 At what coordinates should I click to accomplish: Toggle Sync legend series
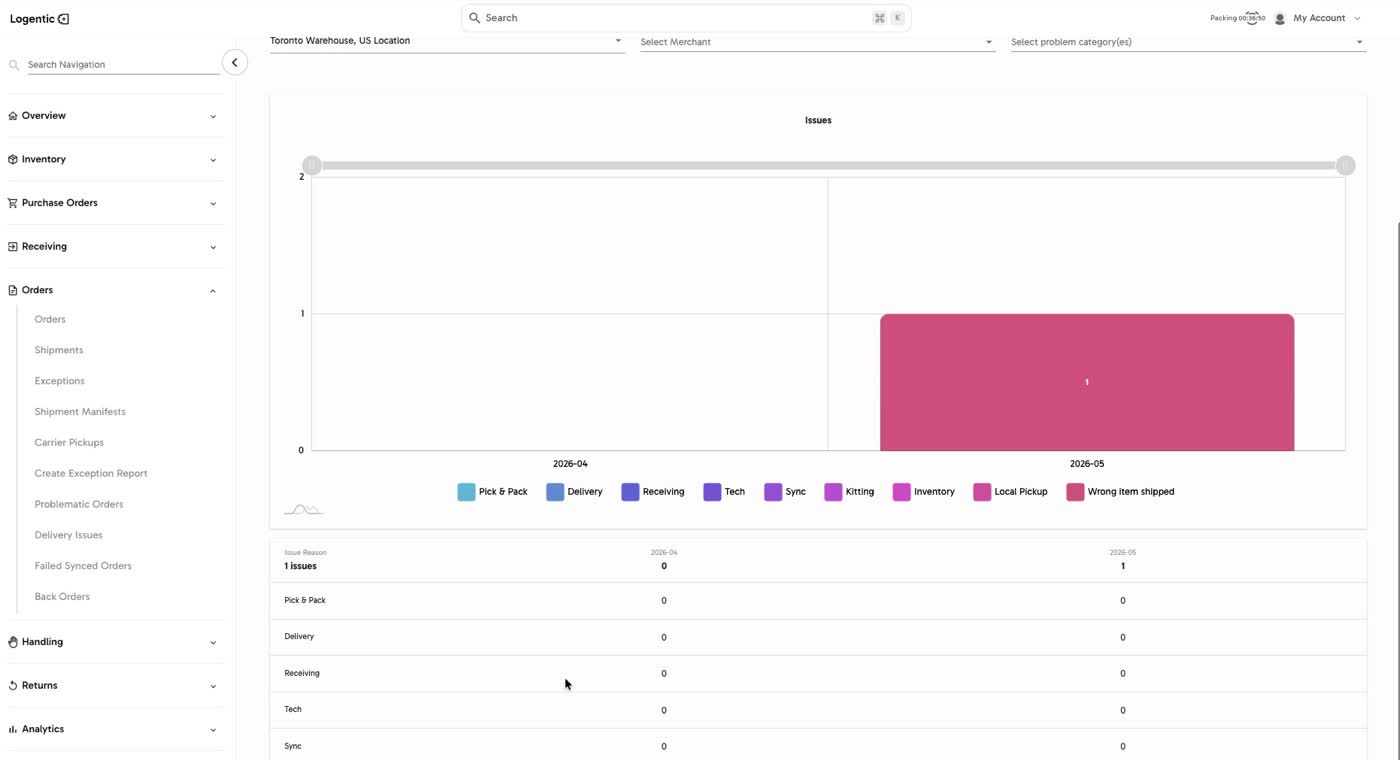click(x=785, y=492)
